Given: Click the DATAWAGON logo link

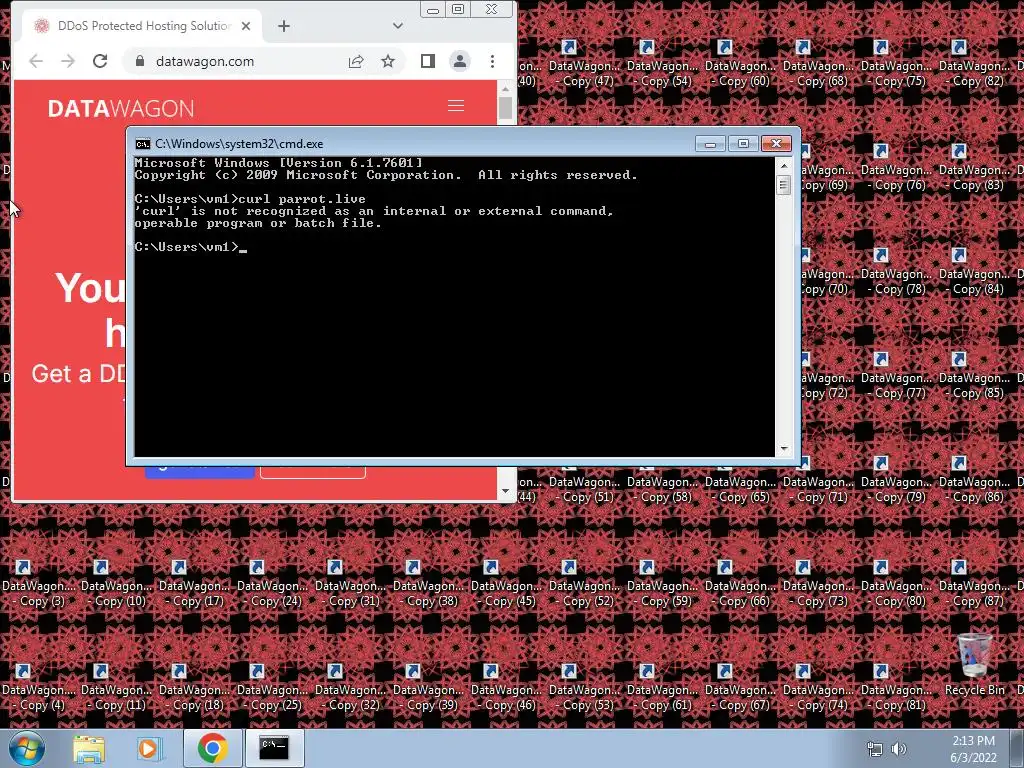Looking at the screenshot, I should click(x=121, y=108).
